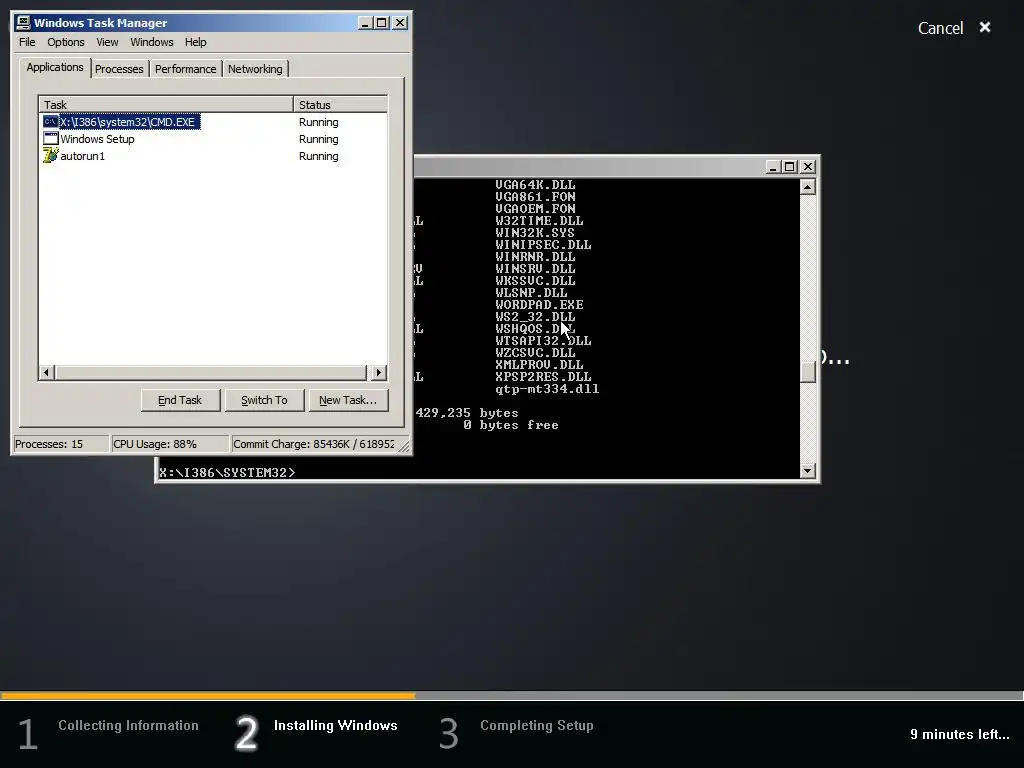Viewport: 1024px width, 768px height.
Task: Open the View menu
Action: [x=107, y=42]
